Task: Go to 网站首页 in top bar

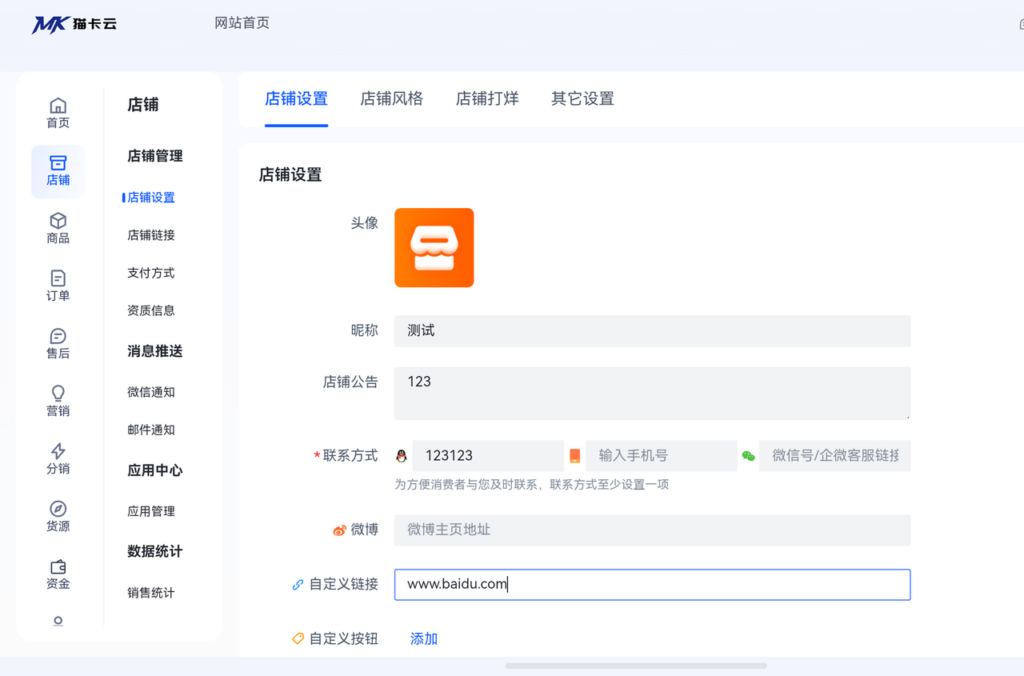Action: [x=242, y=23]
